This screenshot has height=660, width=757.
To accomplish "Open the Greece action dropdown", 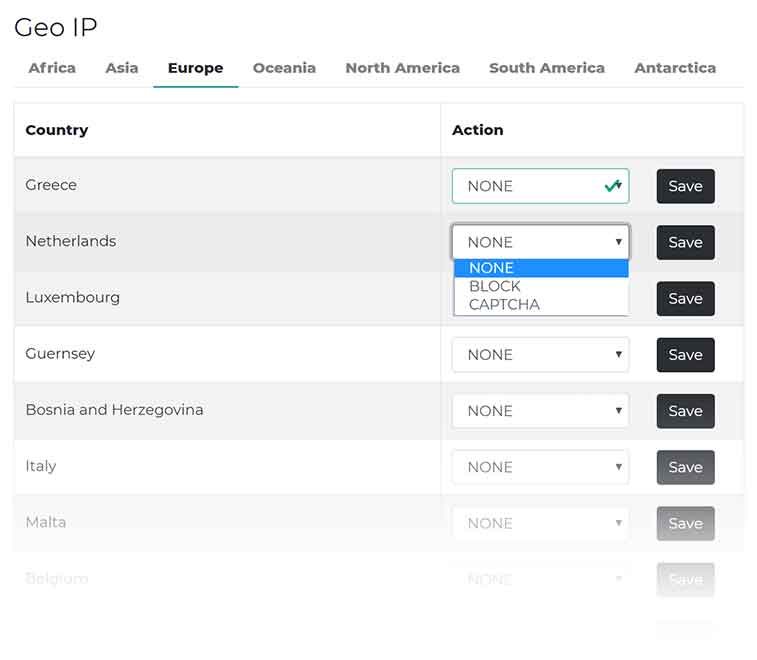I will tap(541, 186).
